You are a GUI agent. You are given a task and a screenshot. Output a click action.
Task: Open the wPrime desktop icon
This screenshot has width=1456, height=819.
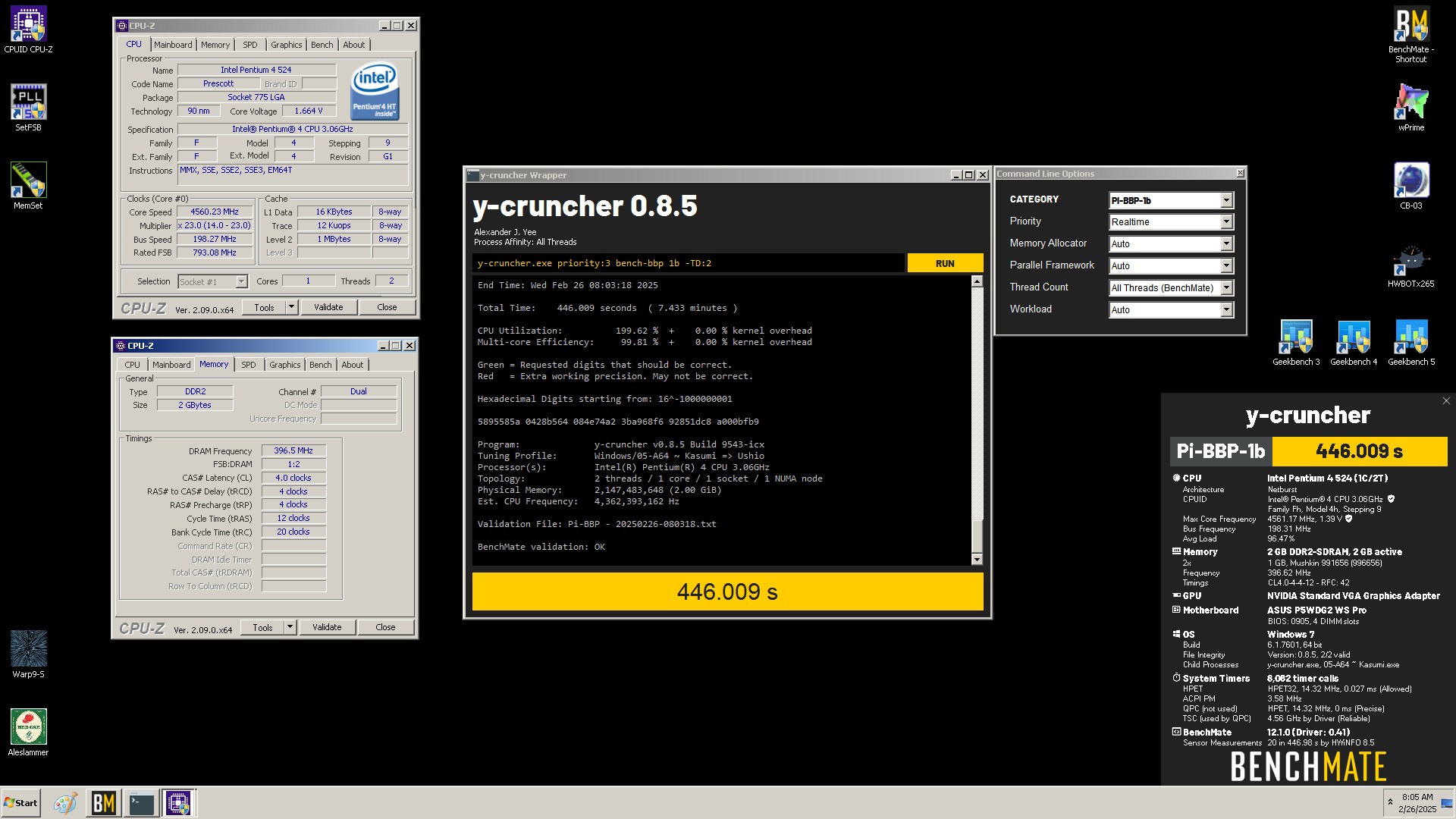1411,108
